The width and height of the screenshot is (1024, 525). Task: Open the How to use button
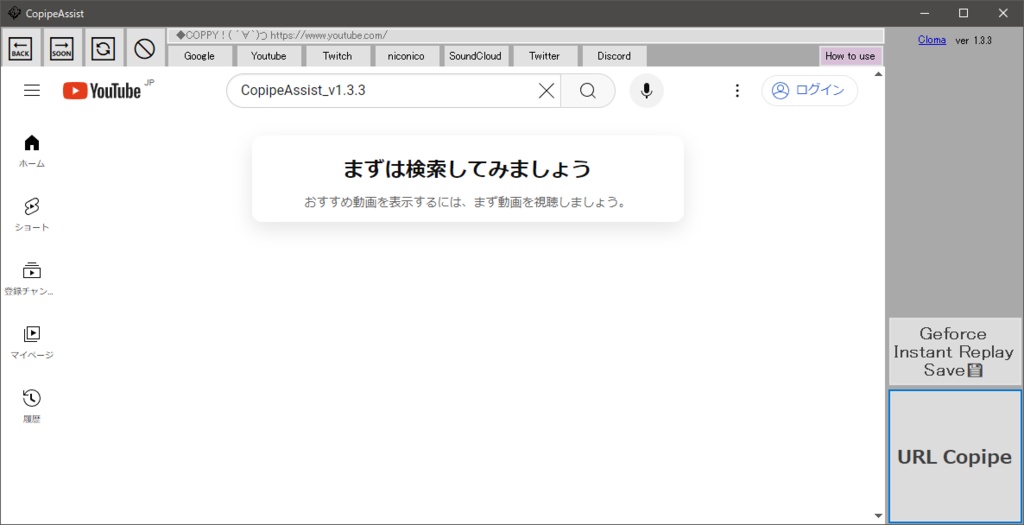pos(850,56)
